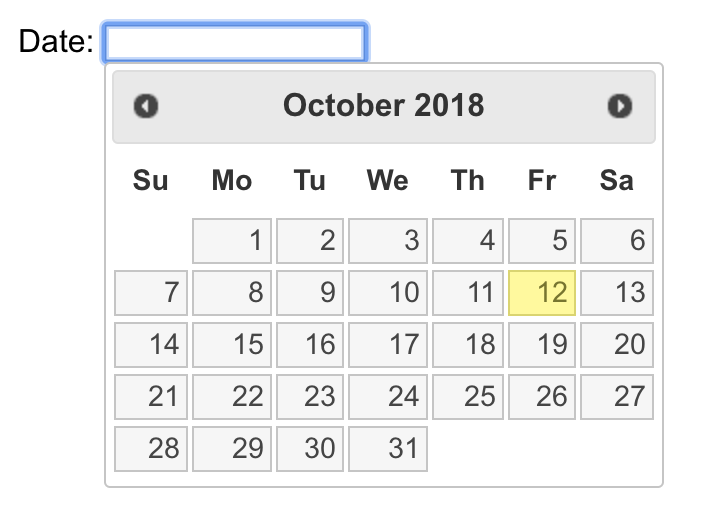704x532 pixels.
Task: Click date 9 in calendar
Action: click(310, 293)
